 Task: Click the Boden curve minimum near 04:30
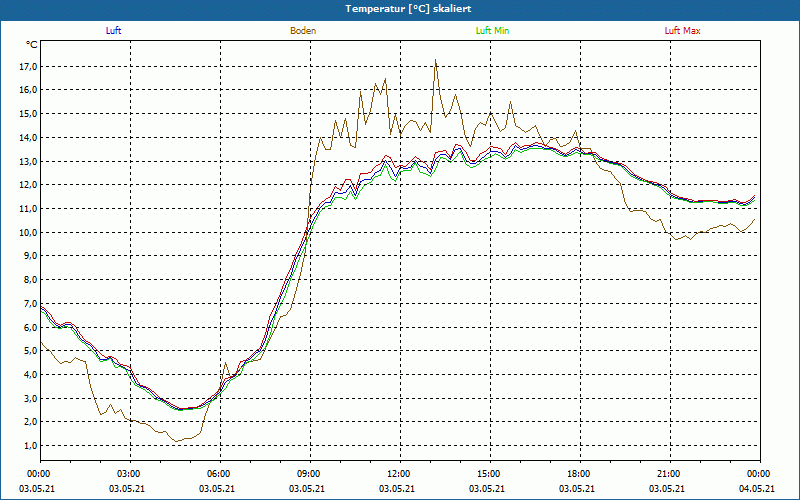[177, 441]
